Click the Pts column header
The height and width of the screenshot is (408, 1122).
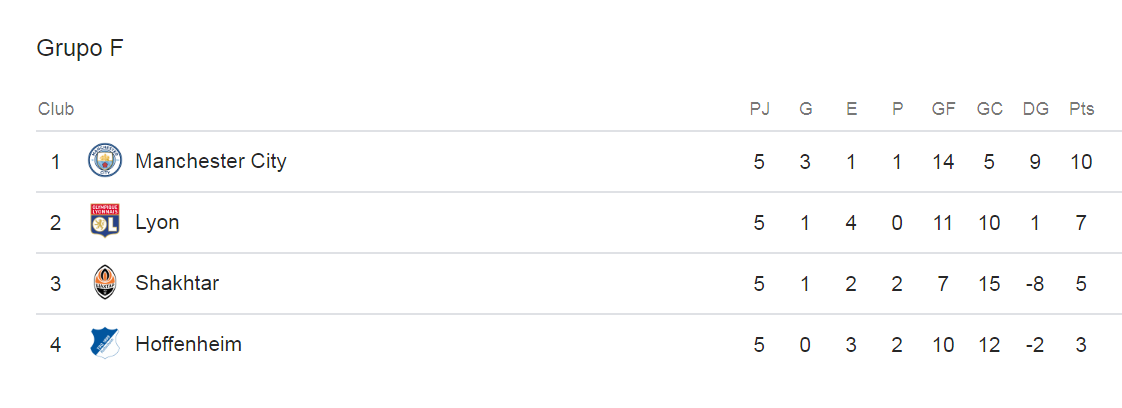(x=1081, y=109)
